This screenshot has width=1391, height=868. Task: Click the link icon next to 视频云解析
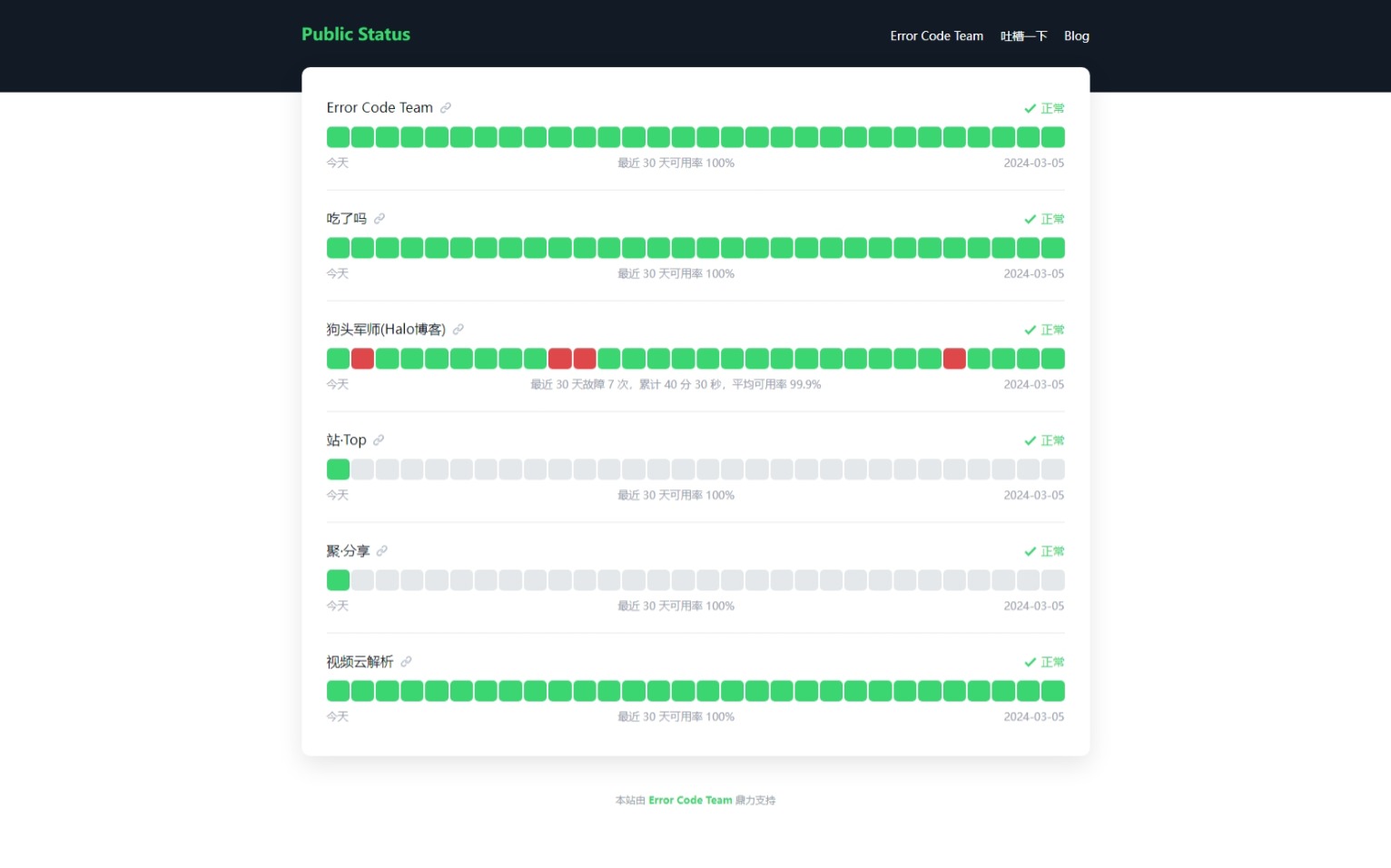(406, 662)
